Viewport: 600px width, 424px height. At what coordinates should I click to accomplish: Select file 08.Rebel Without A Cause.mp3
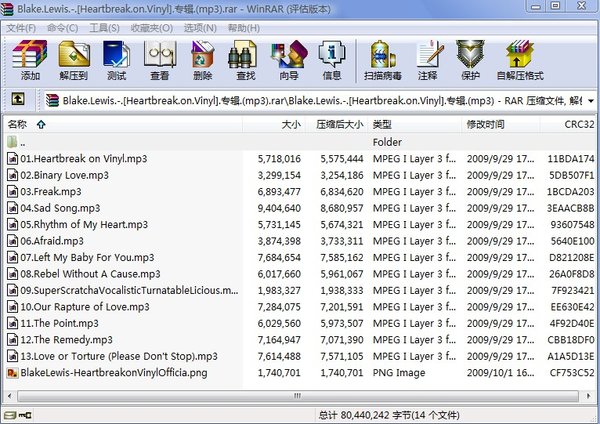tap(90, 274)
